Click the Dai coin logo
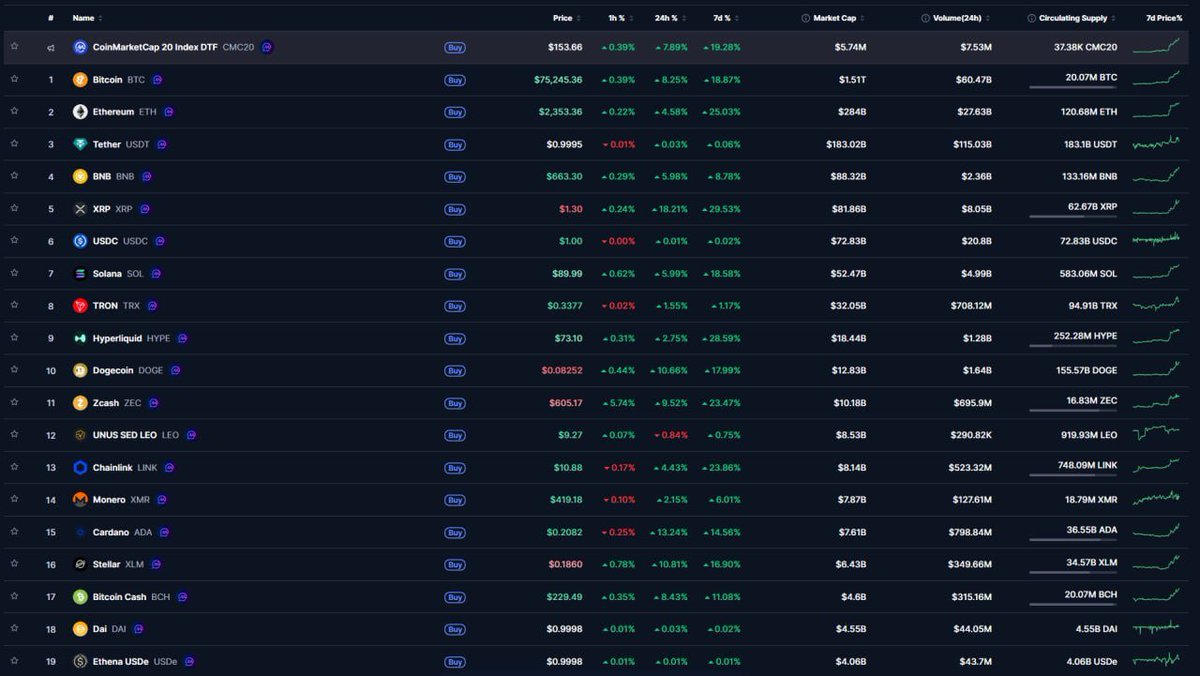Screen dimensions: 1200x676 pos(80,629)
